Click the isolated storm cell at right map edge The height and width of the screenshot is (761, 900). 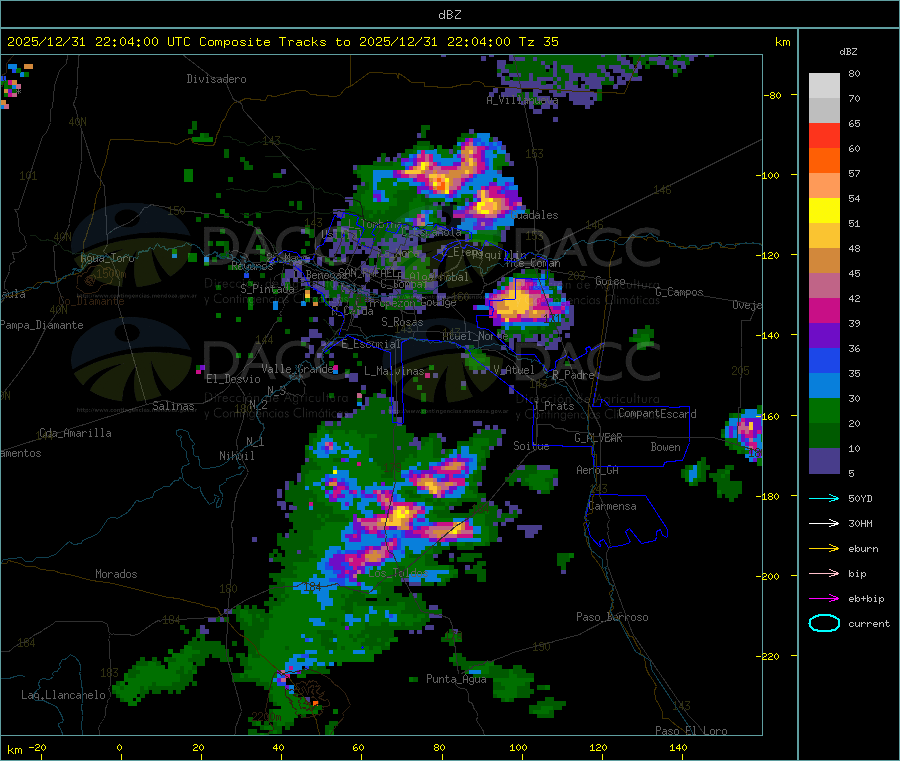[745, 432]
